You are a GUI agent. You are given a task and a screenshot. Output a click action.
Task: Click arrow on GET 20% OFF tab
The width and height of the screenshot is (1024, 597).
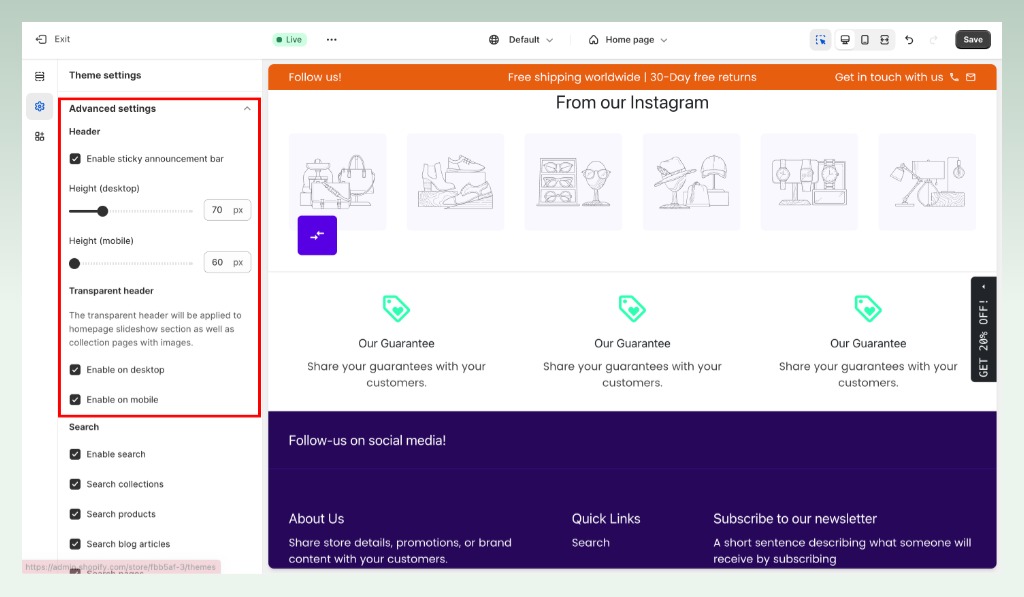pyautogui.click(x=984, y=287)
